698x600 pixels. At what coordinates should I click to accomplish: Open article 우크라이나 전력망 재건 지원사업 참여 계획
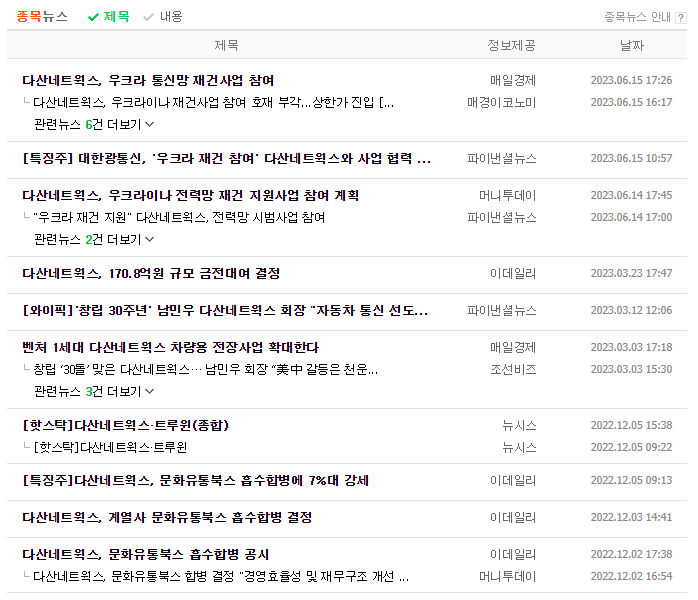point(191,195)
